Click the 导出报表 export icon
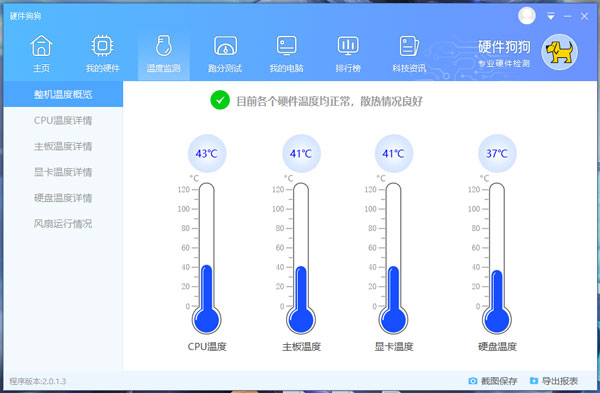This screenshot has width=600, height=393. (x=534, y=381)
